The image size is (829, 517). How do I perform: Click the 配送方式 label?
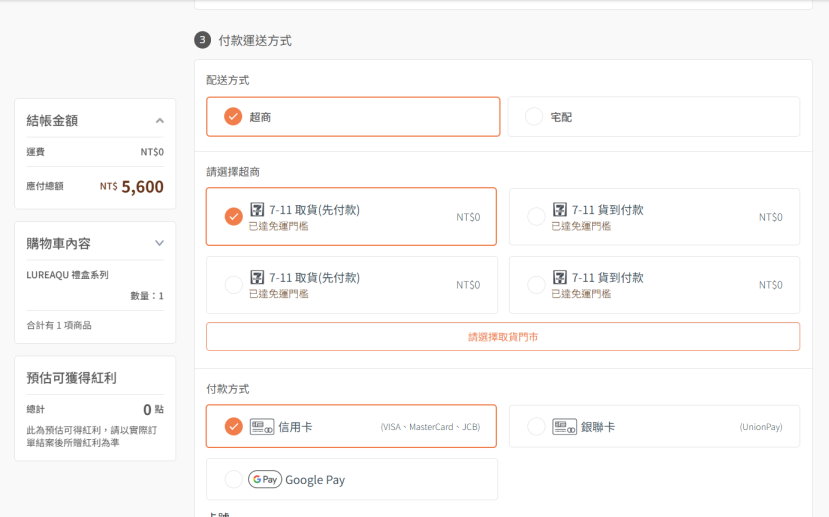click(x=228, y=80)
